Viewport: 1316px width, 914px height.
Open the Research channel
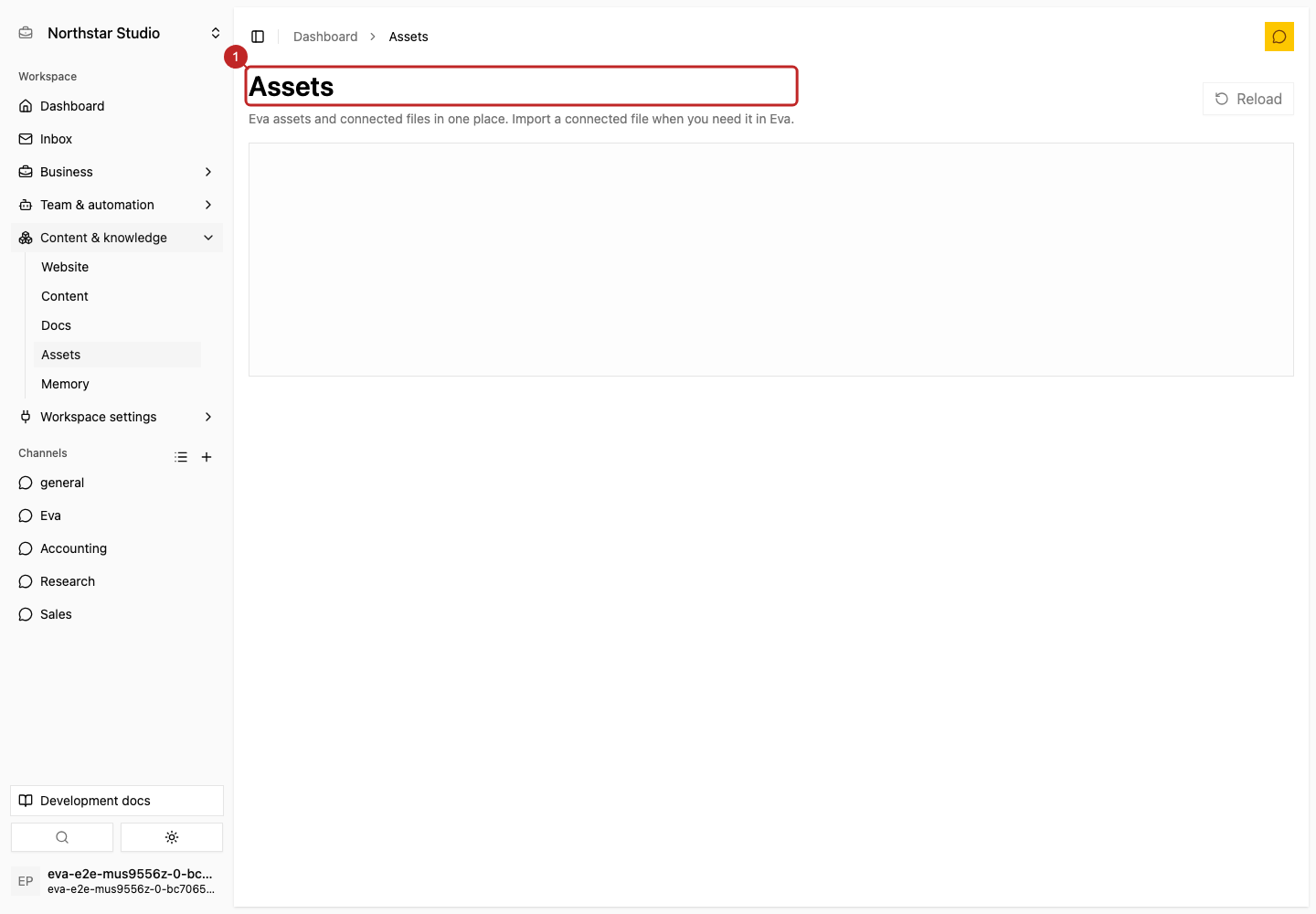117,581
